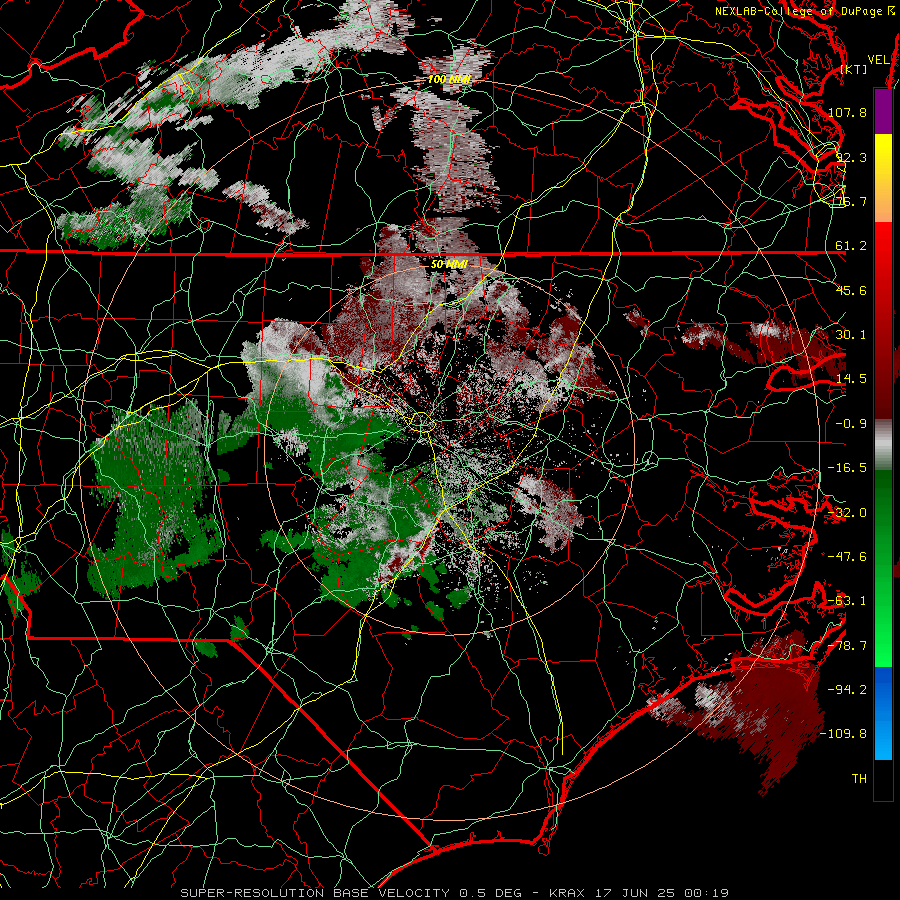Click the 50 NMI range ring label
Screen dimensions: 900x900
tap(449, 265)
